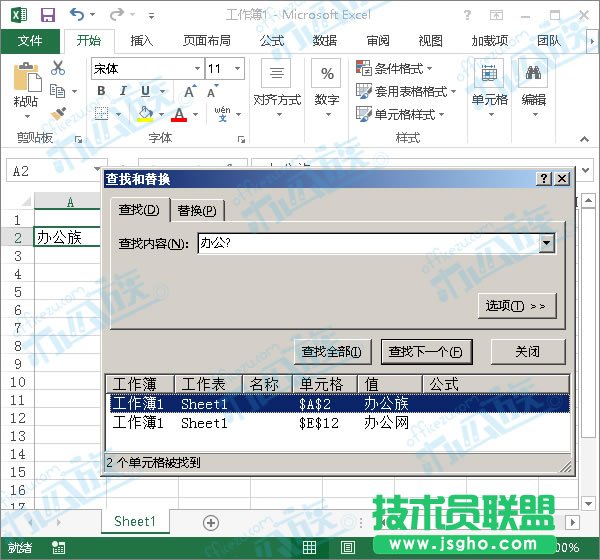Screen dimensions: 600x560
Task: Open clipboard group dialog launcher
Action: tap(78, 139)
